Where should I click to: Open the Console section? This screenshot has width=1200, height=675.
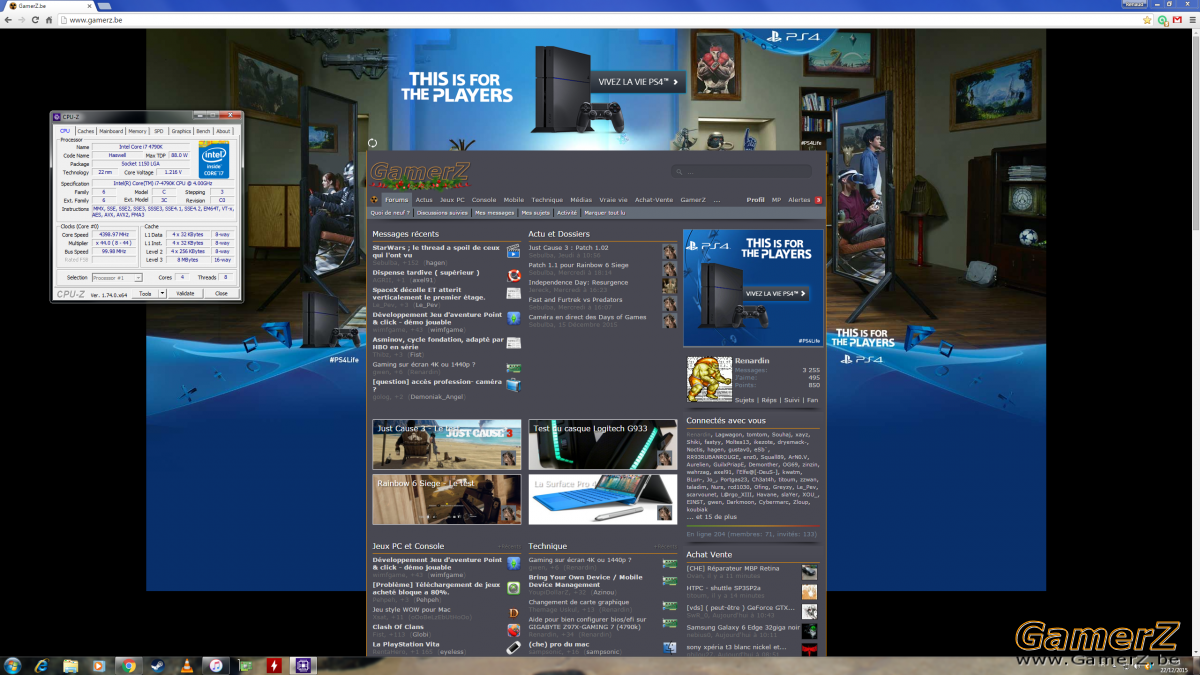click(484, 200)
